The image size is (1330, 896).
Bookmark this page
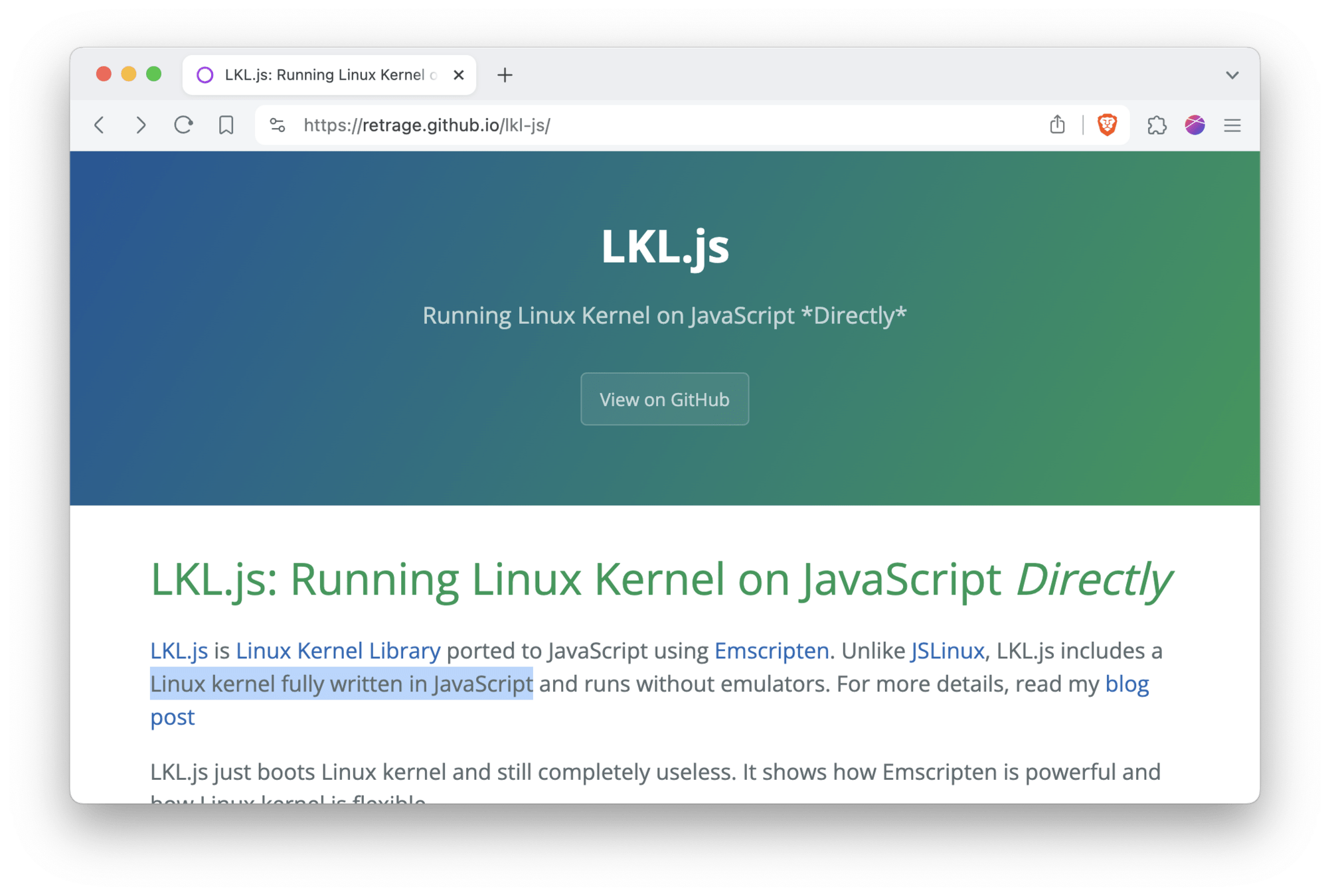[226, 125]
